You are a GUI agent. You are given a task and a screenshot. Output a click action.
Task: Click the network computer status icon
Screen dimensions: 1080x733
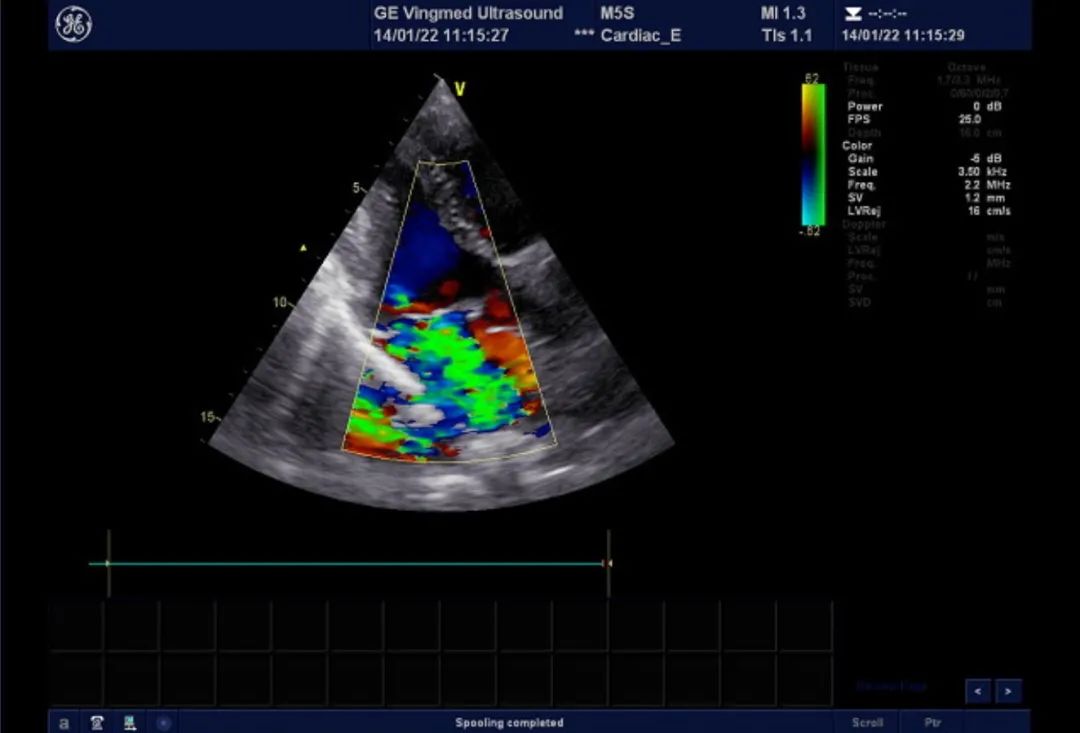click(x=130, y=722)
